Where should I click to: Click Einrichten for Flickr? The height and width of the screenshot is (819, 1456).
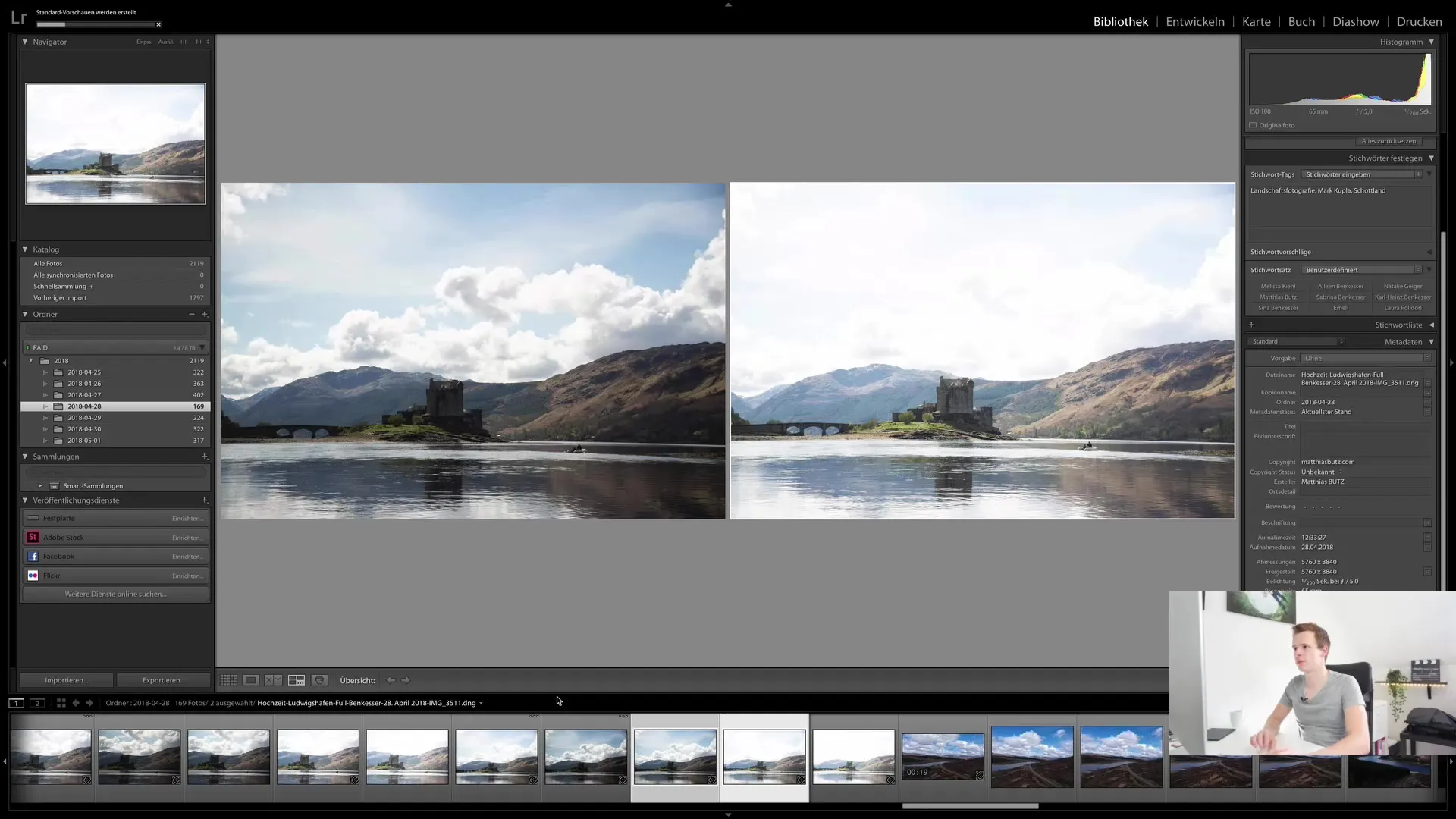point(187,576)
